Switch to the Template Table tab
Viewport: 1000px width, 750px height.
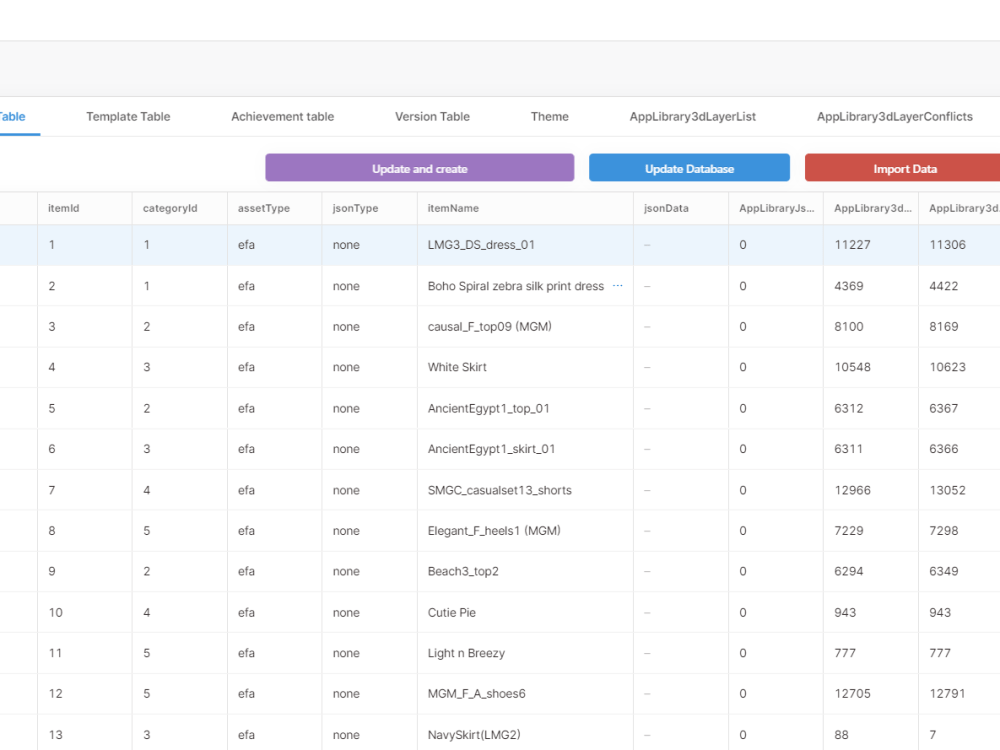(x=127, y=116)
